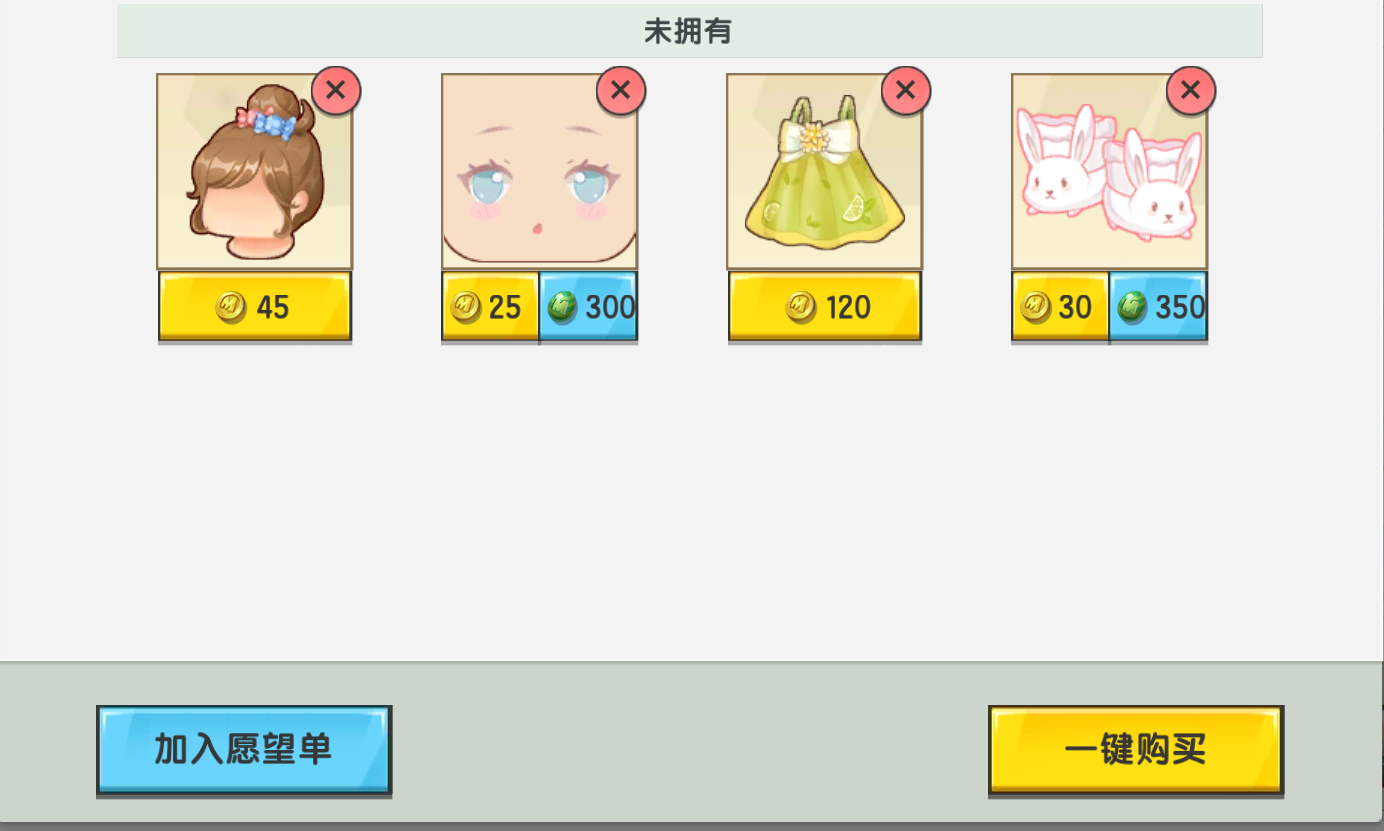The width and height of the screenshot is (1384, 831).
Task: Click the gold coin icon on hairstyle price
Action: click(231, 307)
